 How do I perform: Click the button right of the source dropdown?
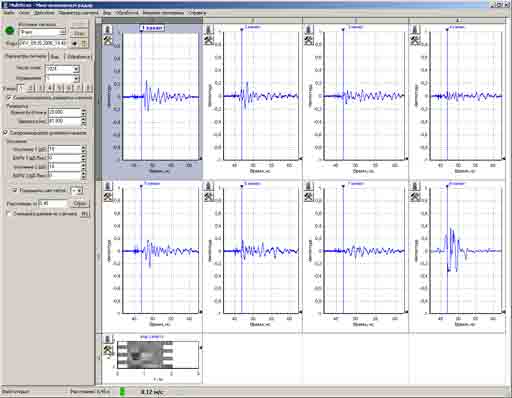[79, 33]
